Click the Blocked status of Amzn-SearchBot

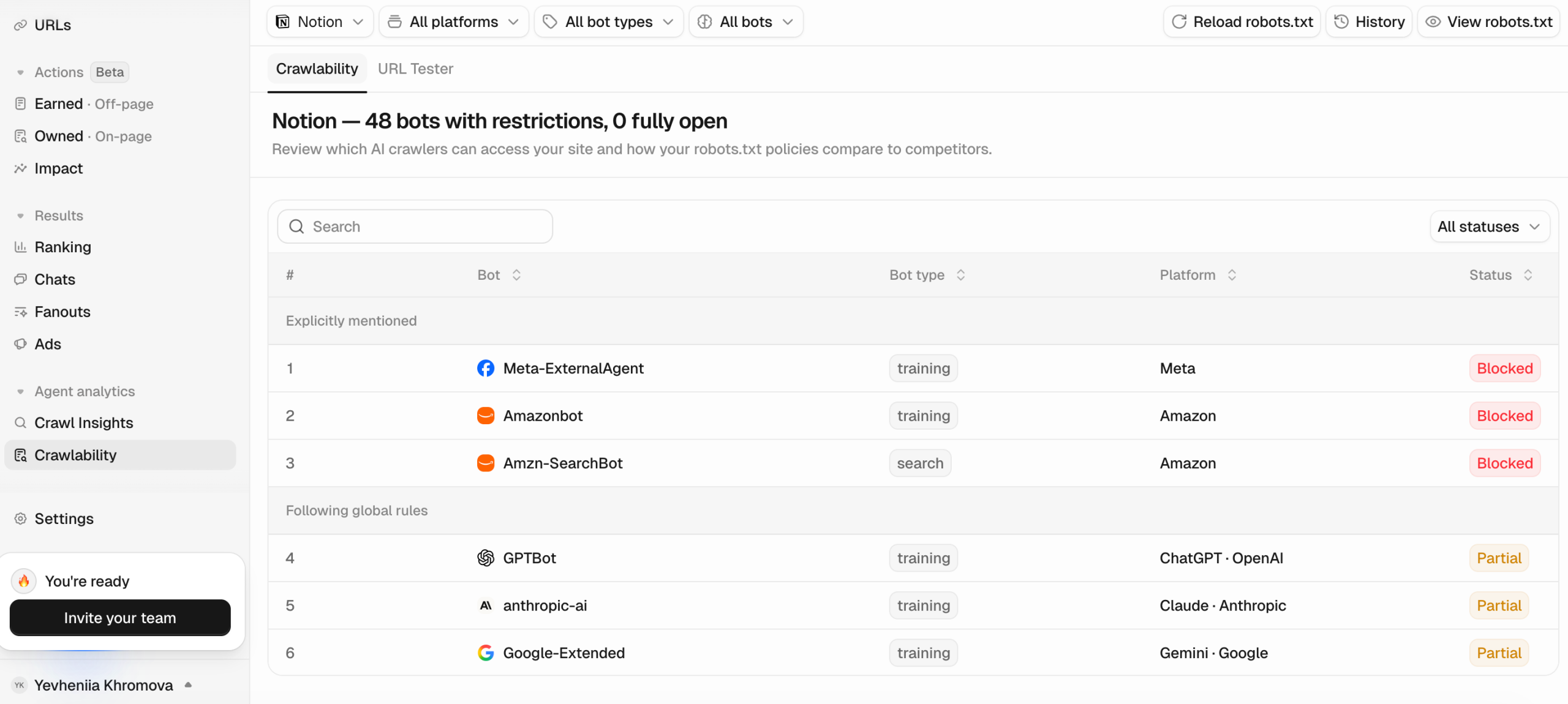pyautogui.click(x=1505, y=463)
